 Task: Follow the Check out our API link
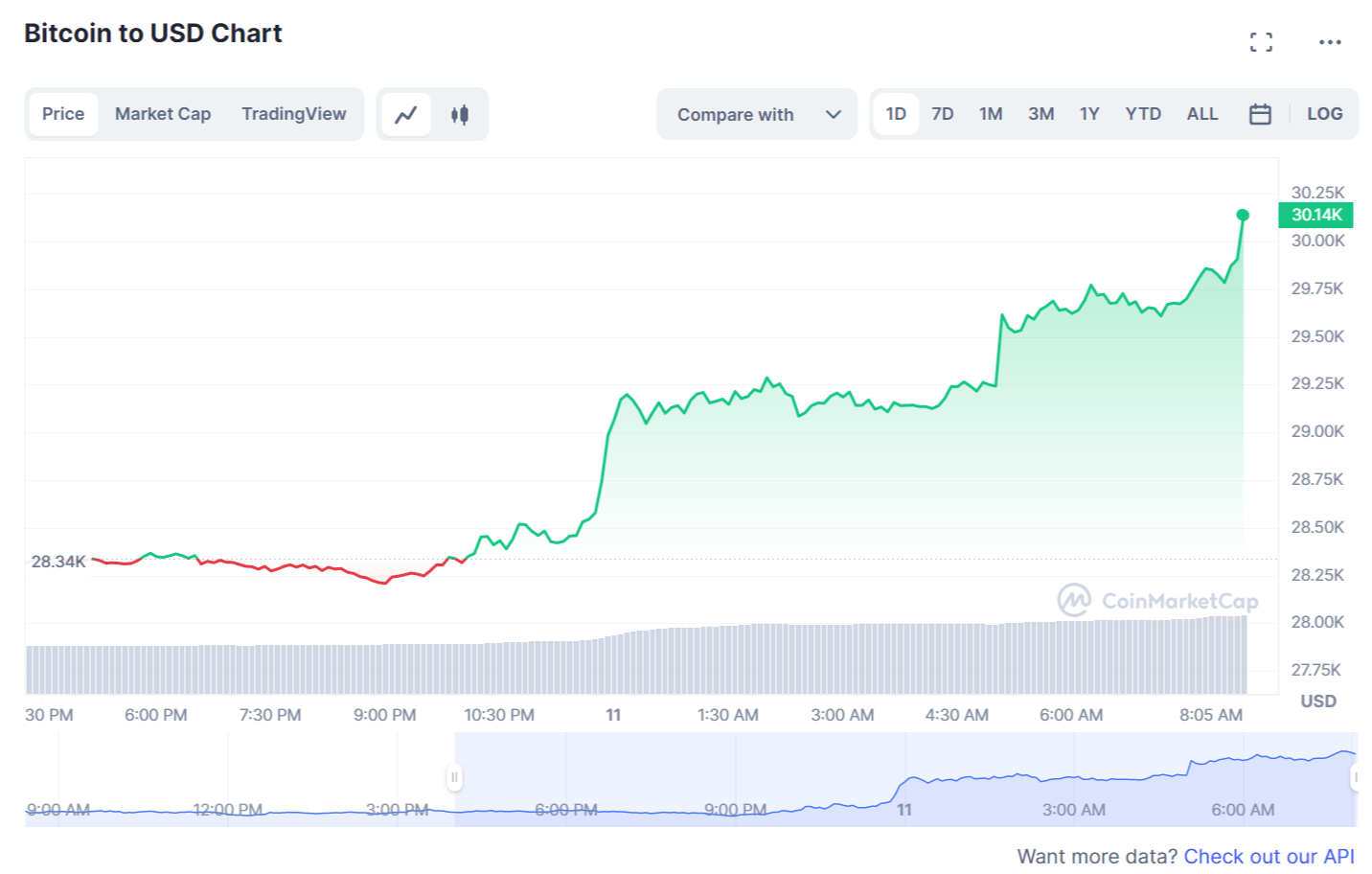(x=1269, y=856)
